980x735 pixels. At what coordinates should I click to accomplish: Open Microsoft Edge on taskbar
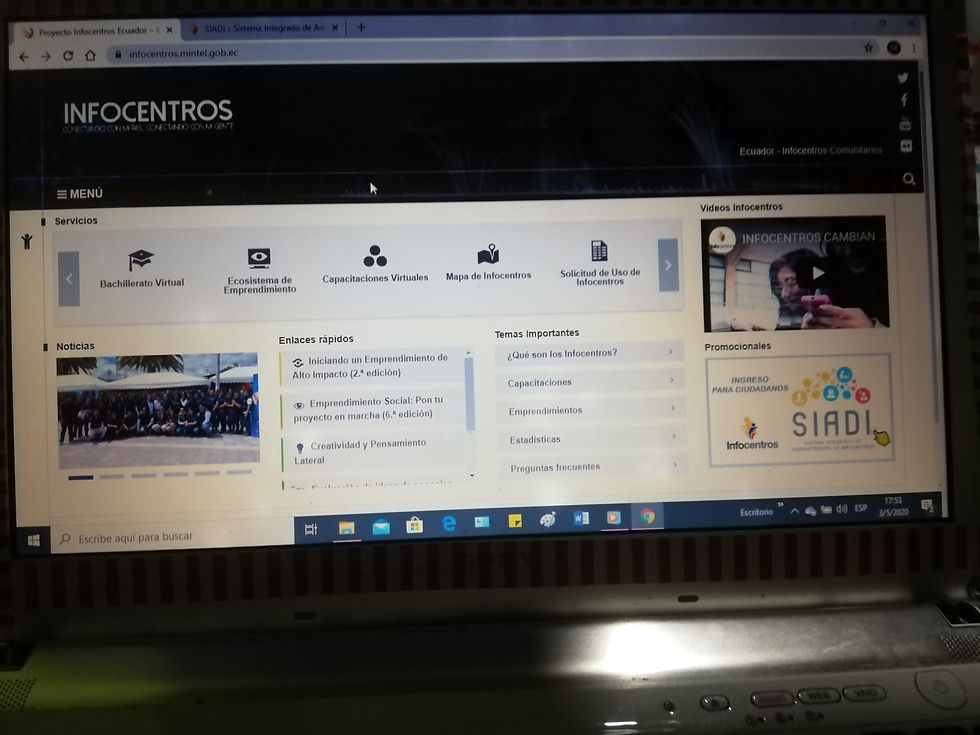coord(449,524)
